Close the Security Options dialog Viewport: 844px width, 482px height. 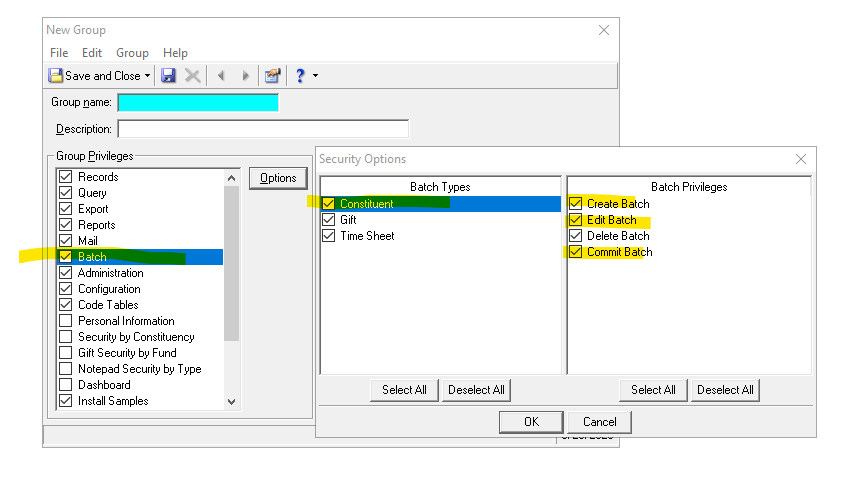pos(801,159)
